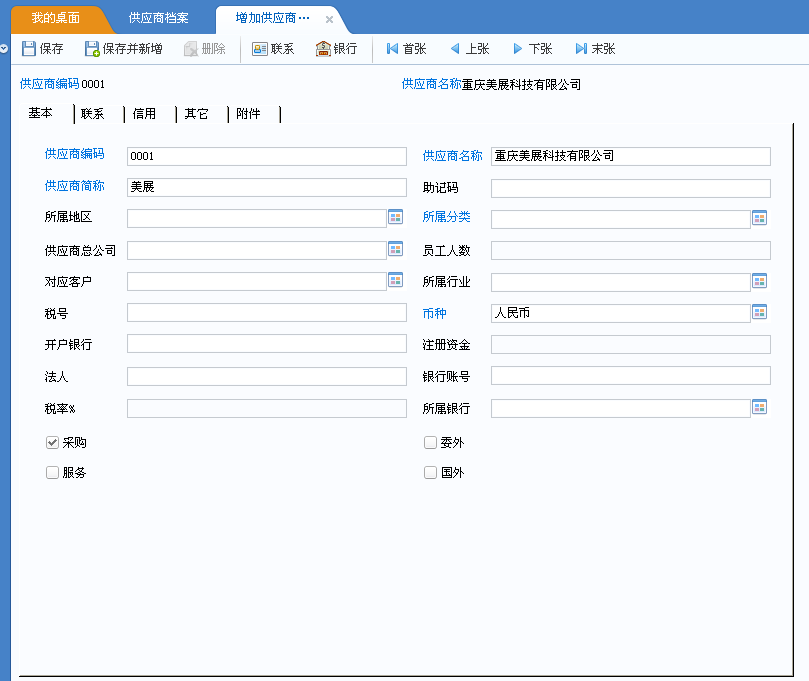Check the 国外 checkbox
809x681 pixels.
click(430, 472)
